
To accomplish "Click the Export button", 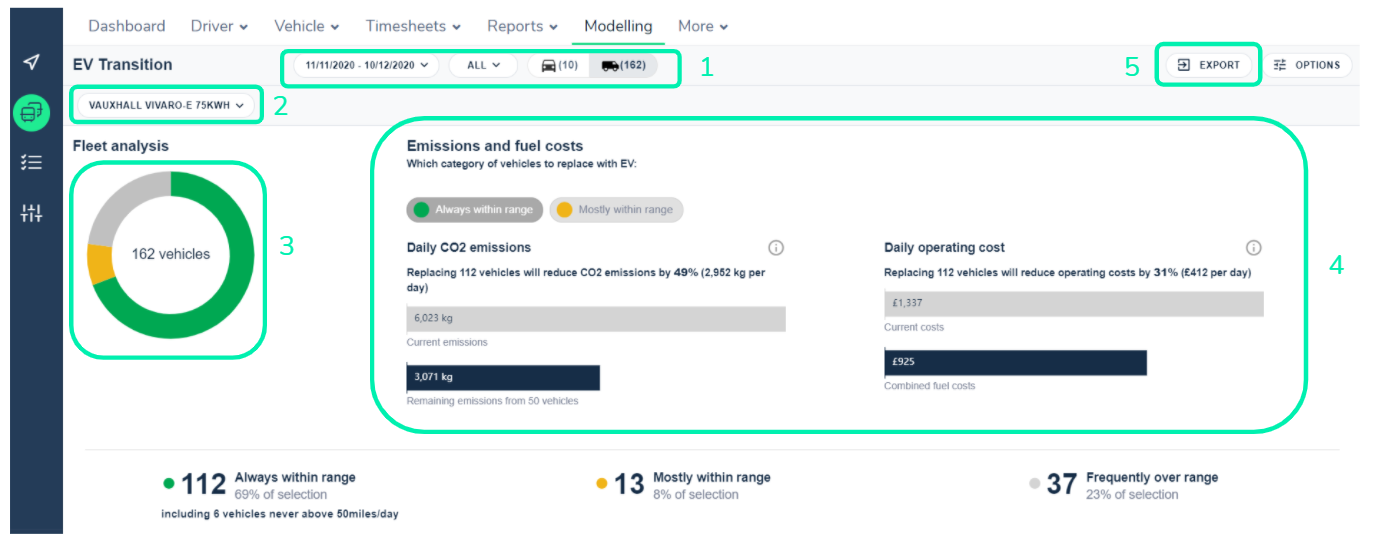I will pos(1208,65).
